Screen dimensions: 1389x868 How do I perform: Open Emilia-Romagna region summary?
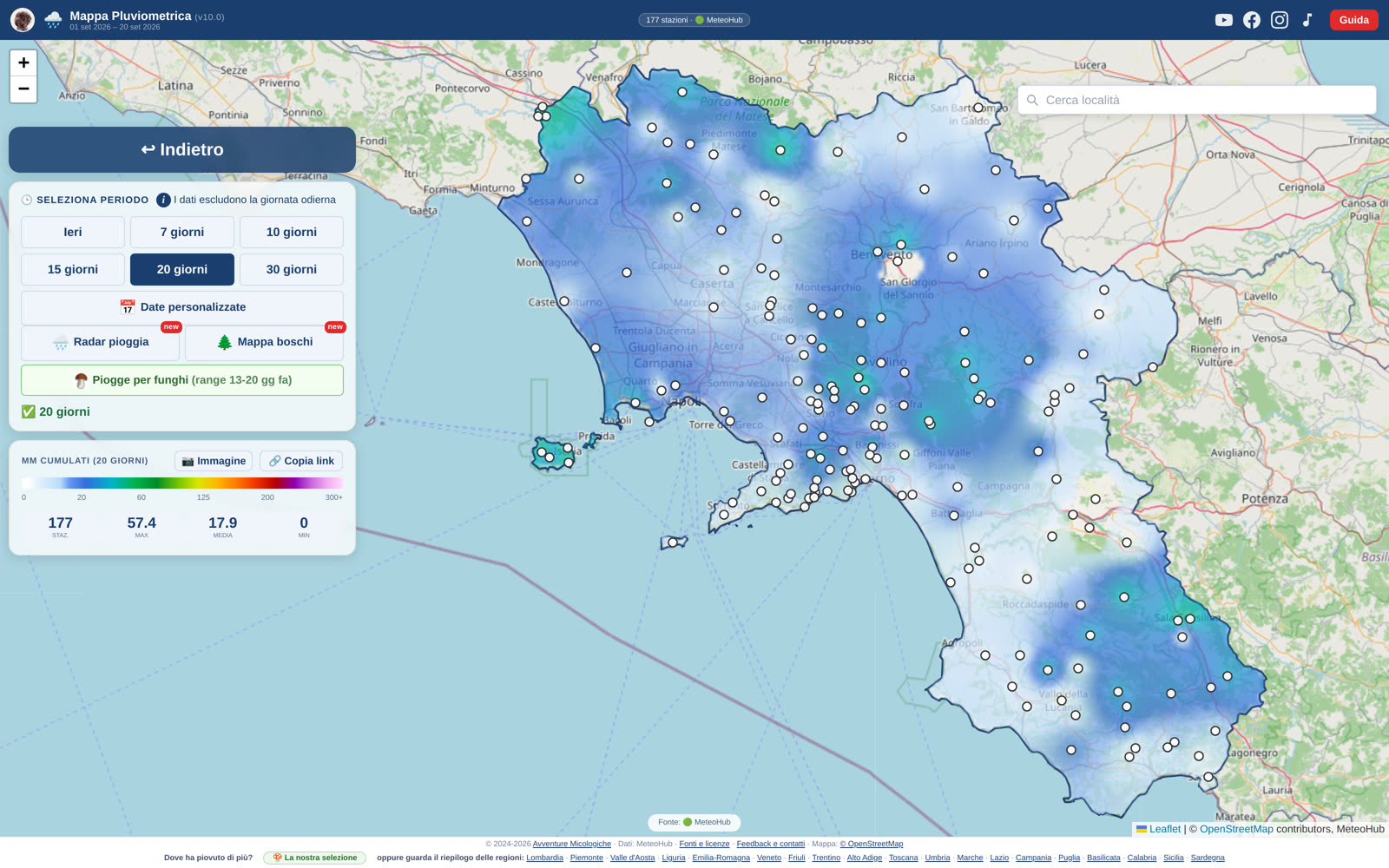point(721,858)
